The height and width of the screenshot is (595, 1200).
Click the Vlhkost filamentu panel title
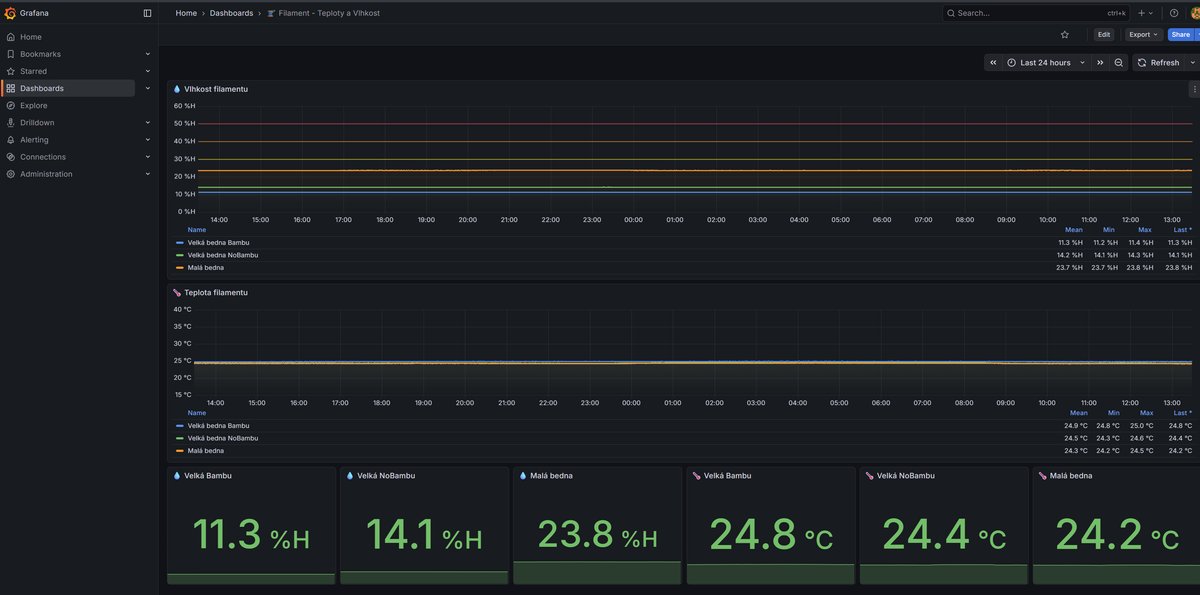[x=216, y=89]
